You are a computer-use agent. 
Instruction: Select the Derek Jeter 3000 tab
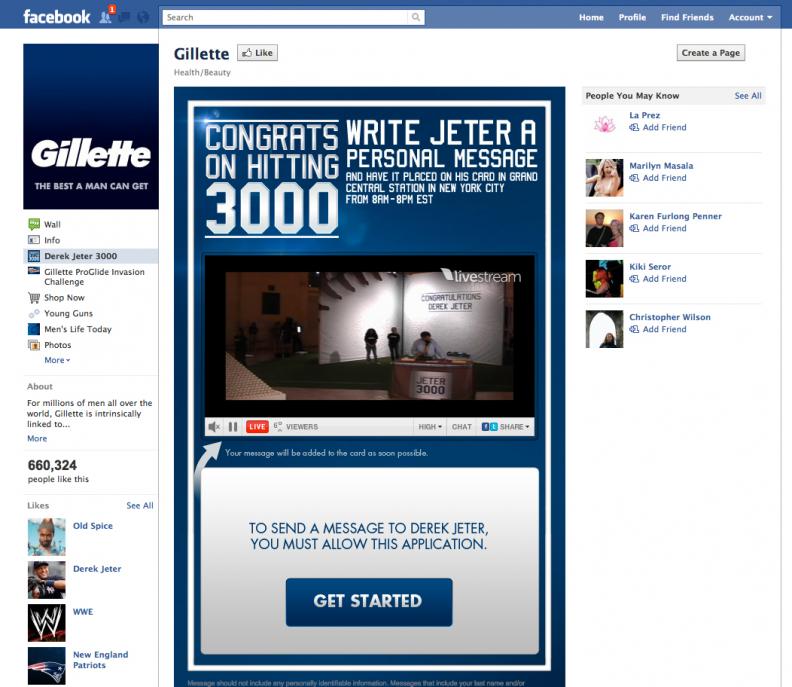click(x=91, y=256)
